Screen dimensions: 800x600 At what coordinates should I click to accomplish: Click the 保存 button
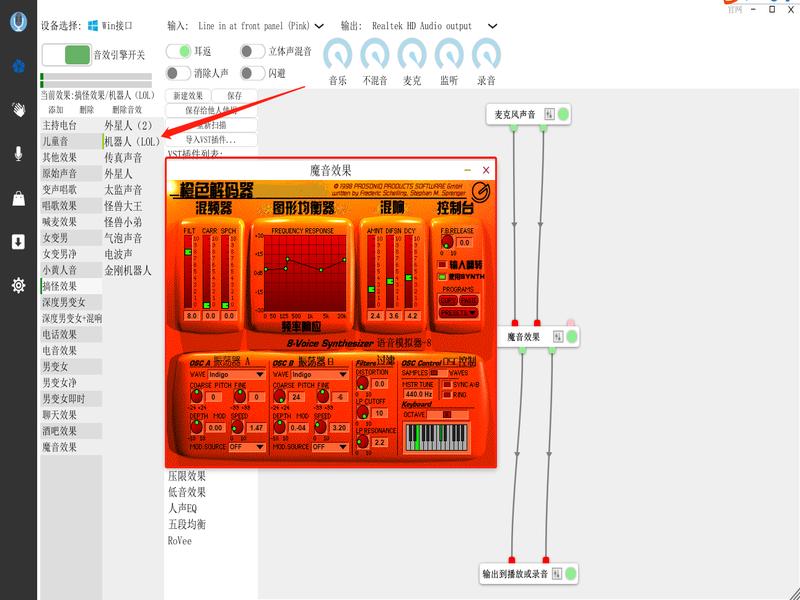point(235,95)
